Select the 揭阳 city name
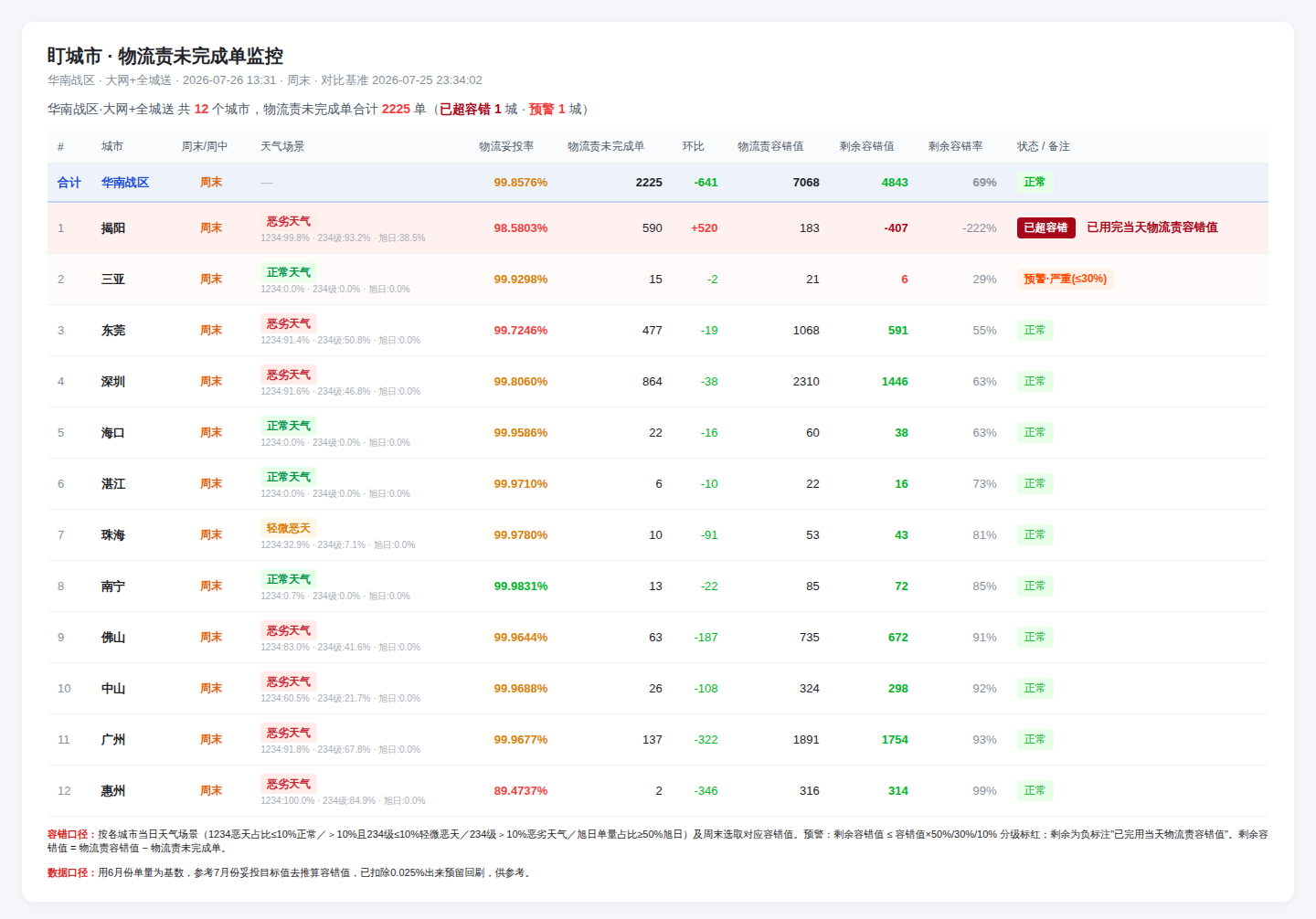The height and width of the screenshot is (919, 1316). click(x=113, y=228)
